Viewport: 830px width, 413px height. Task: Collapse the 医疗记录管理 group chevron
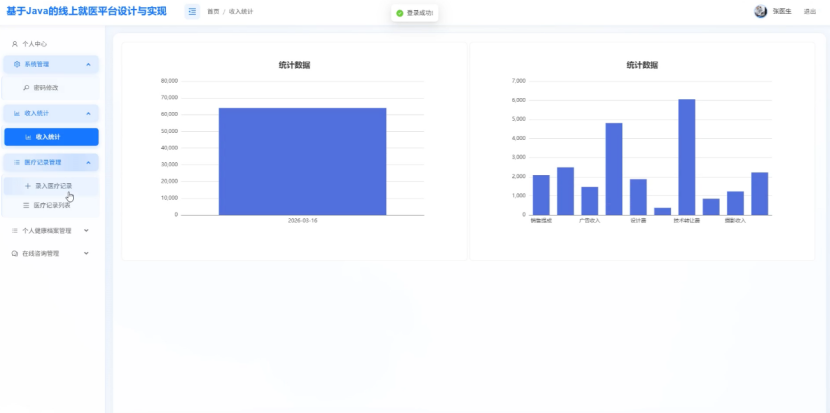[x=88, y=163]
